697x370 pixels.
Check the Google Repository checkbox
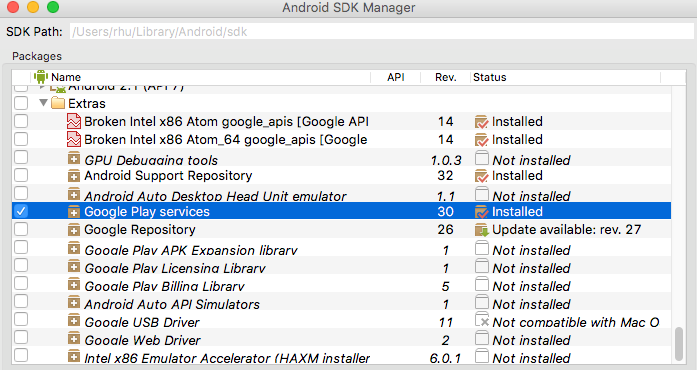pos(21,229)
